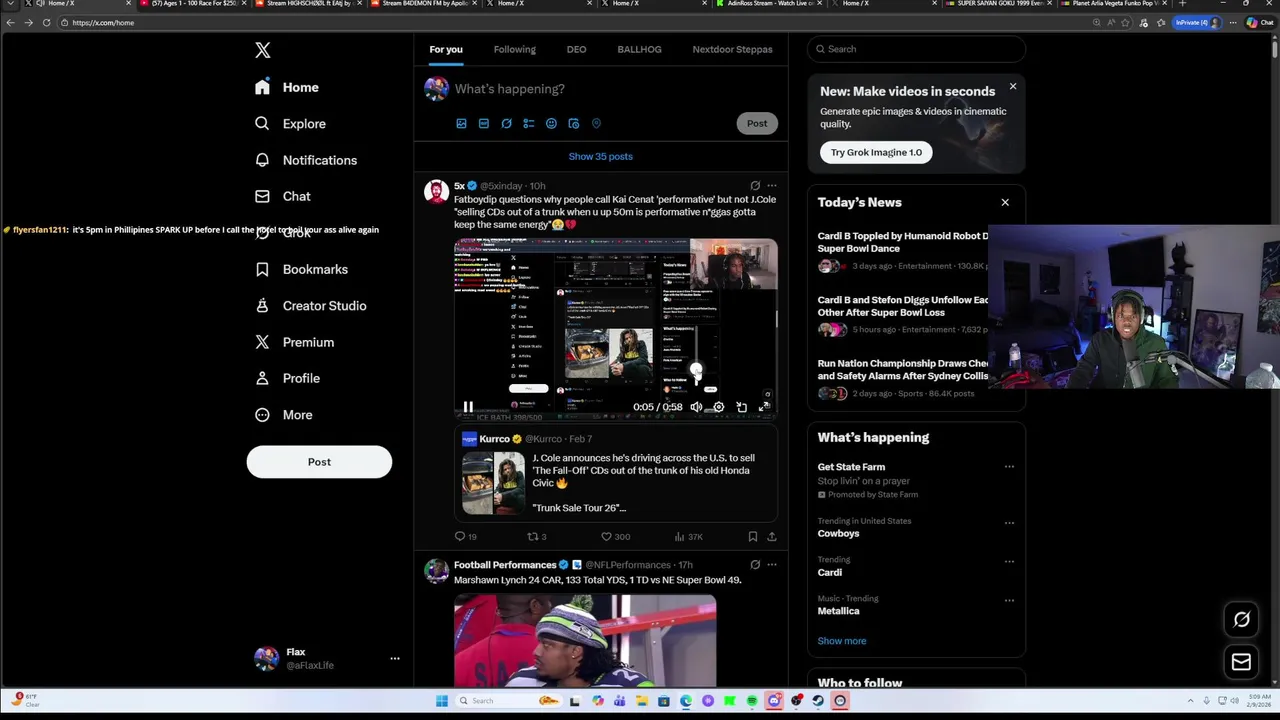Switch to the DEO tab
Viewport: 1280px width, 720px height.
(576, 49)
